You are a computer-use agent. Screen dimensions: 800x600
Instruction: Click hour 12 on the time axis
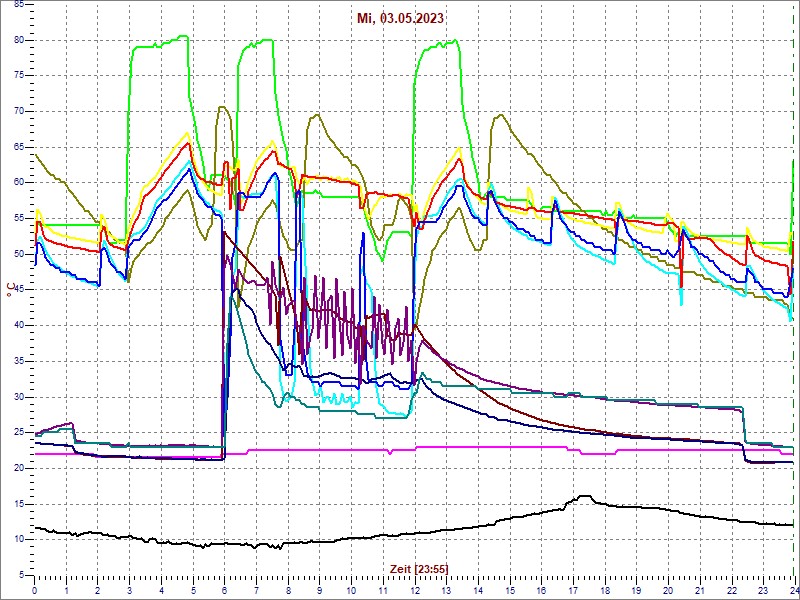[415, 589]
